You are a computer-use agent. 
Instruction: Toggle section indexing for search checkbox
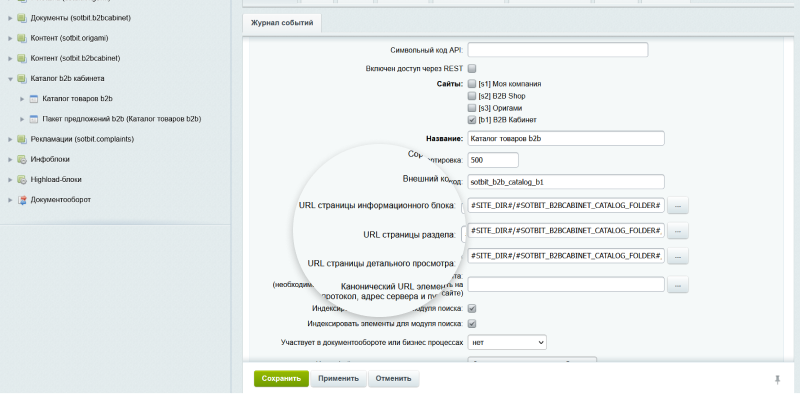coord(472,309)
